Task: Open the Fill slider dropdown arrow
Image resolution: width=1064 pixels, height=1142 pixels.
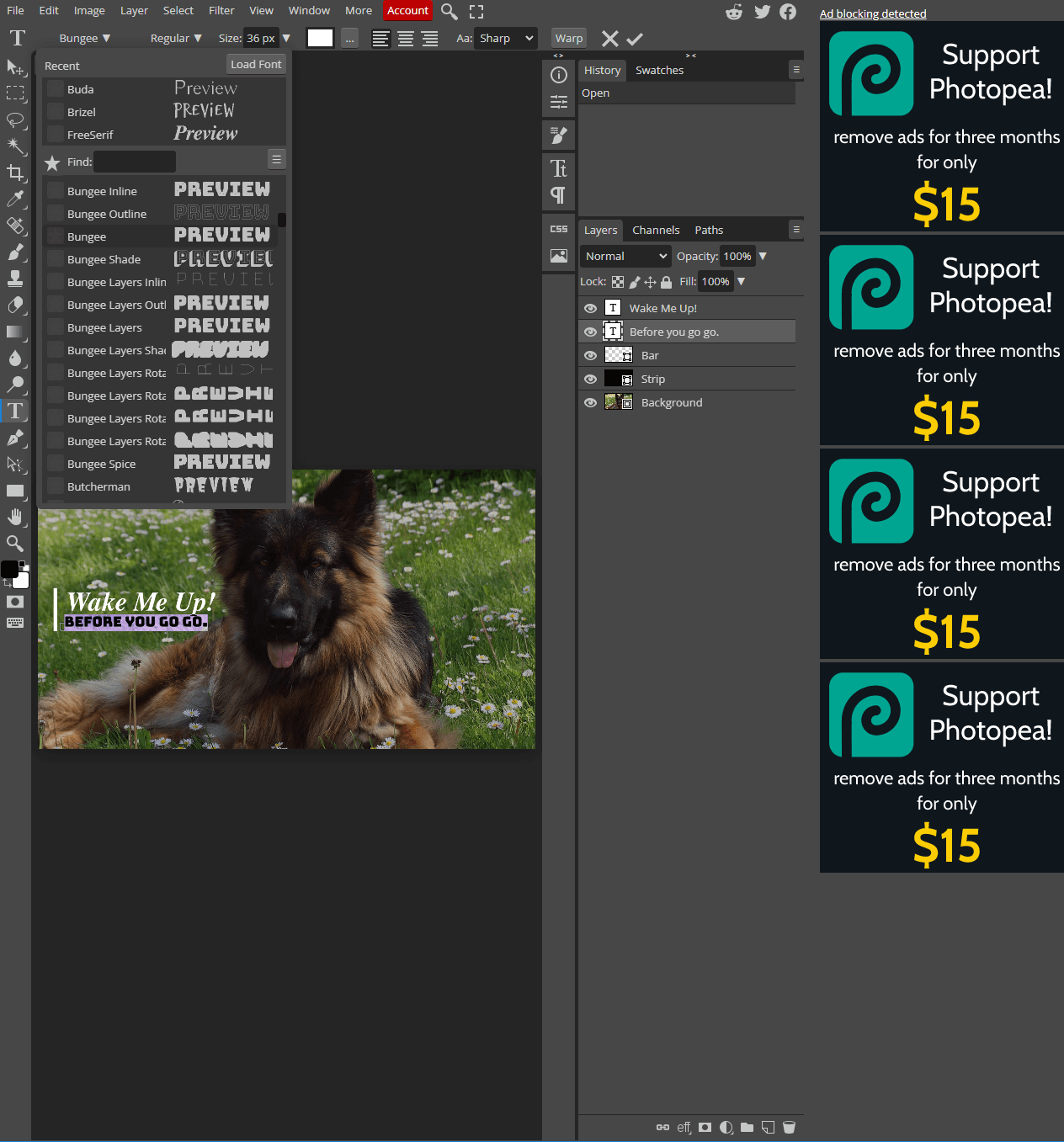Action: (x=741, y=282)
